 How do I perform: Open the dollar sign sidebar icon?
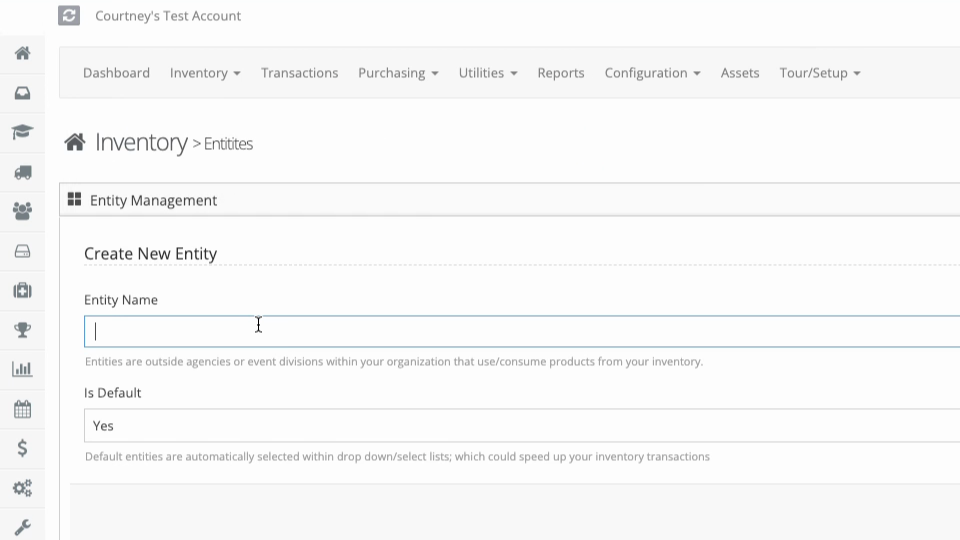click(23, 448)
